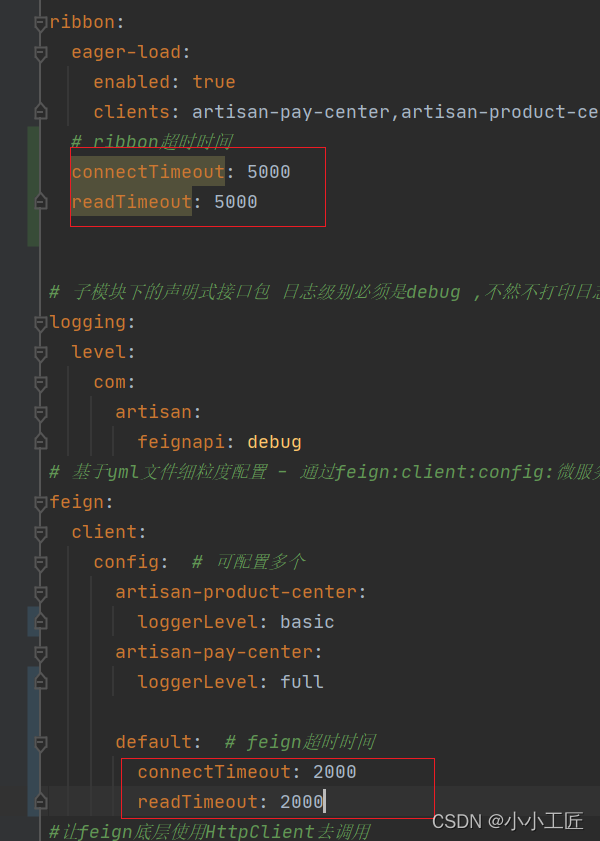Fold the feign root block
This screenshot has height=841, width=600.
coord(40,502)
